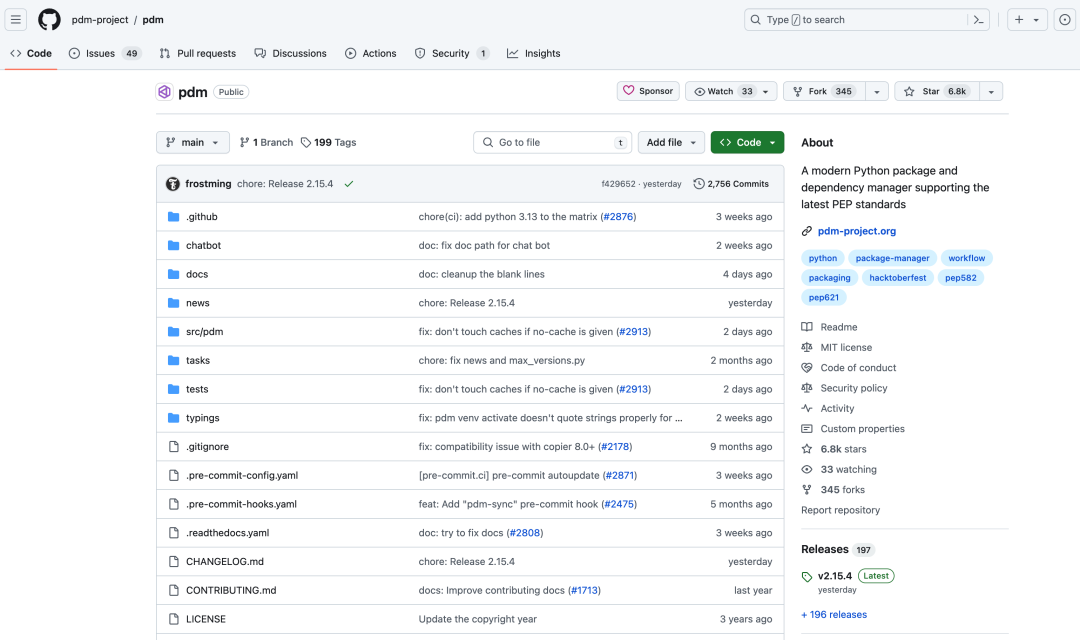Viewport: 1080px width, 640px height.
Task: Click the link icon beside pdm-project.org
Action: click(x=807, y=231)
